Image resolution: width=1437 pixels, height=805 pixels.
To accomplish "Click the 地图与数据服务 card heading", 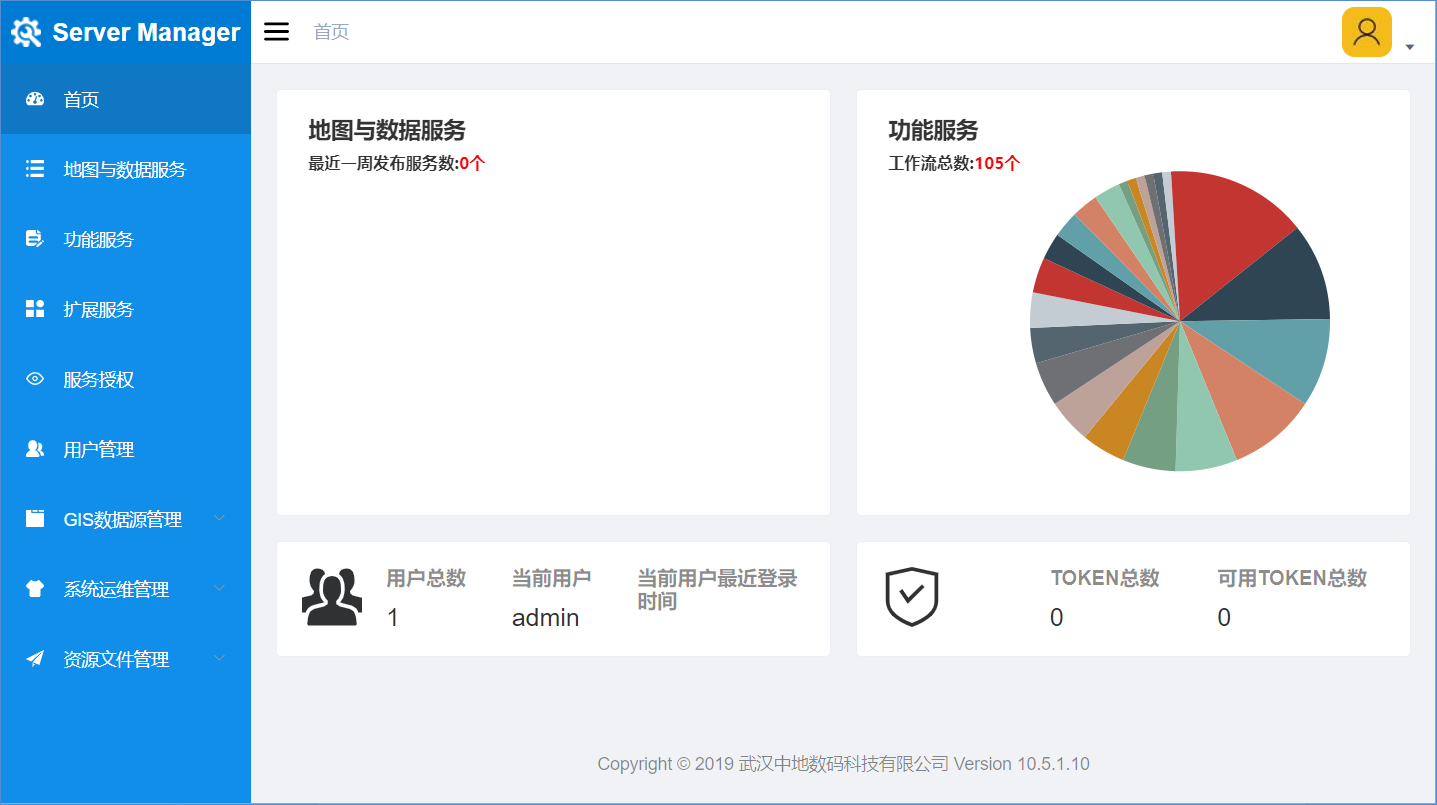I will pos(387,130).
